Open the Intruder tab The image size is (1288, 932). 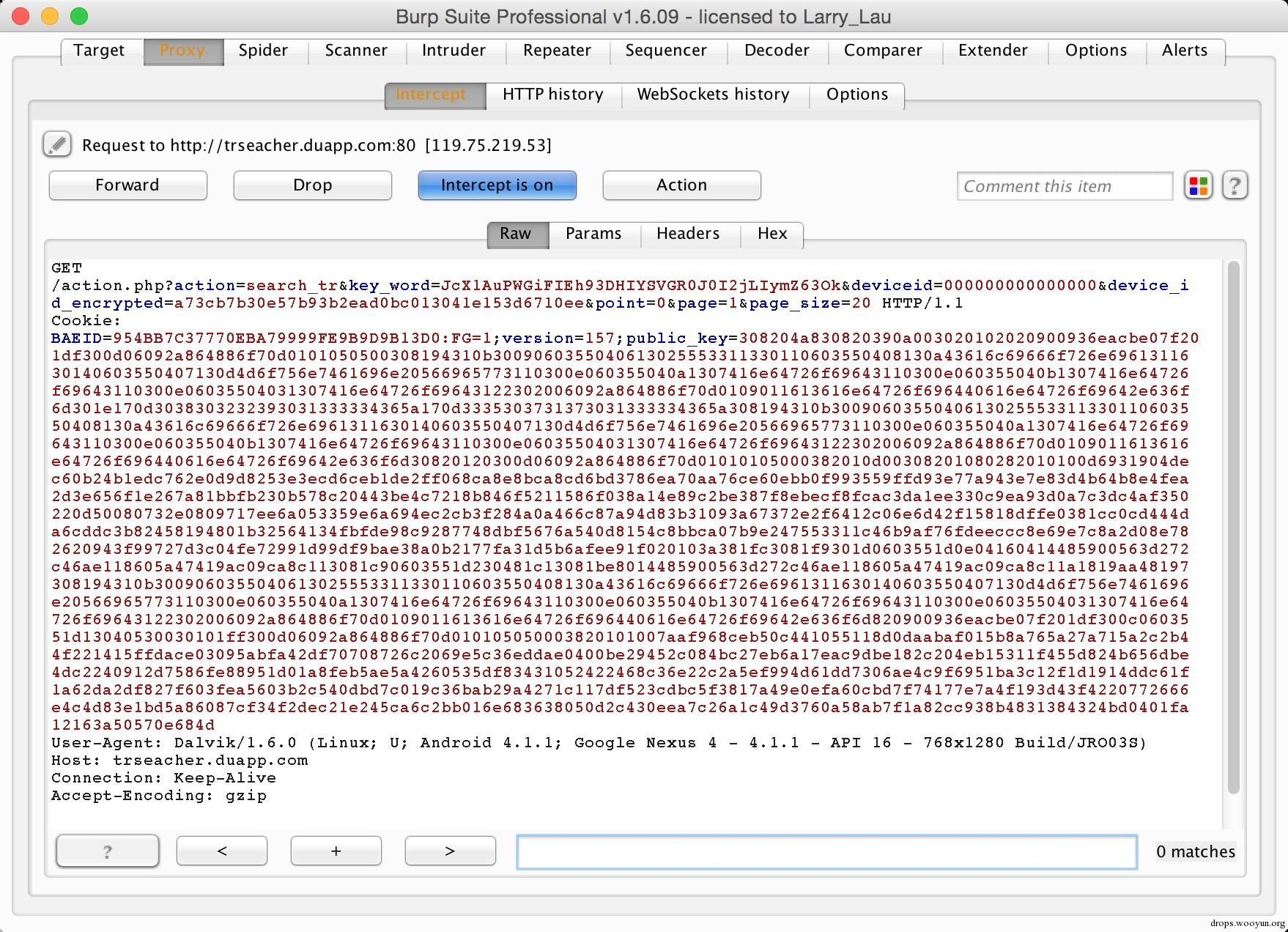click(454, 51)
